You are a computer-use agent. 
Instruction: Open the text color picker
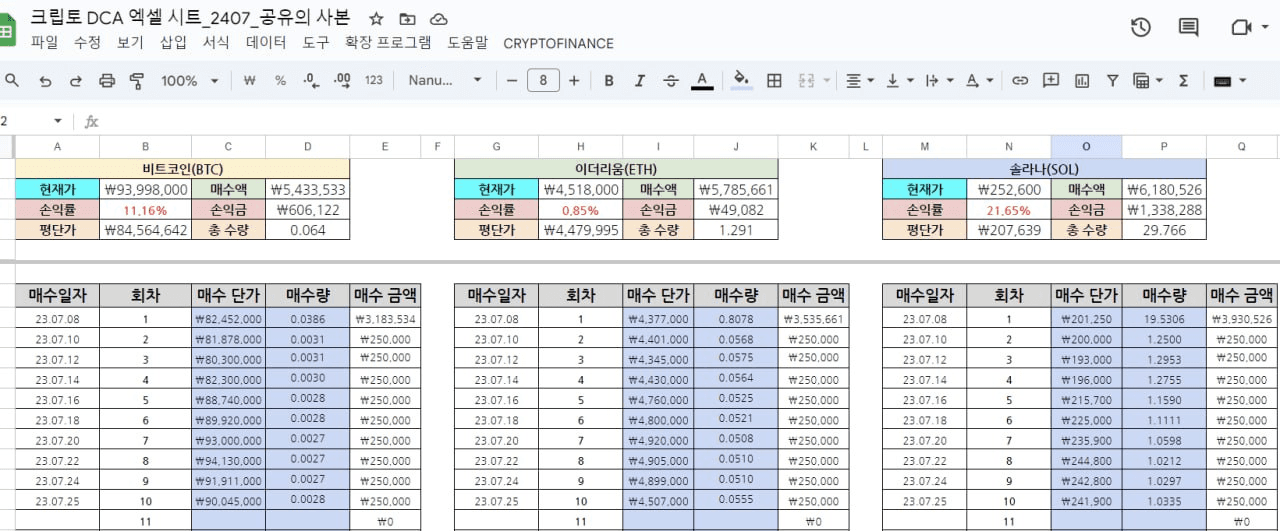click(x=702, y=81)
